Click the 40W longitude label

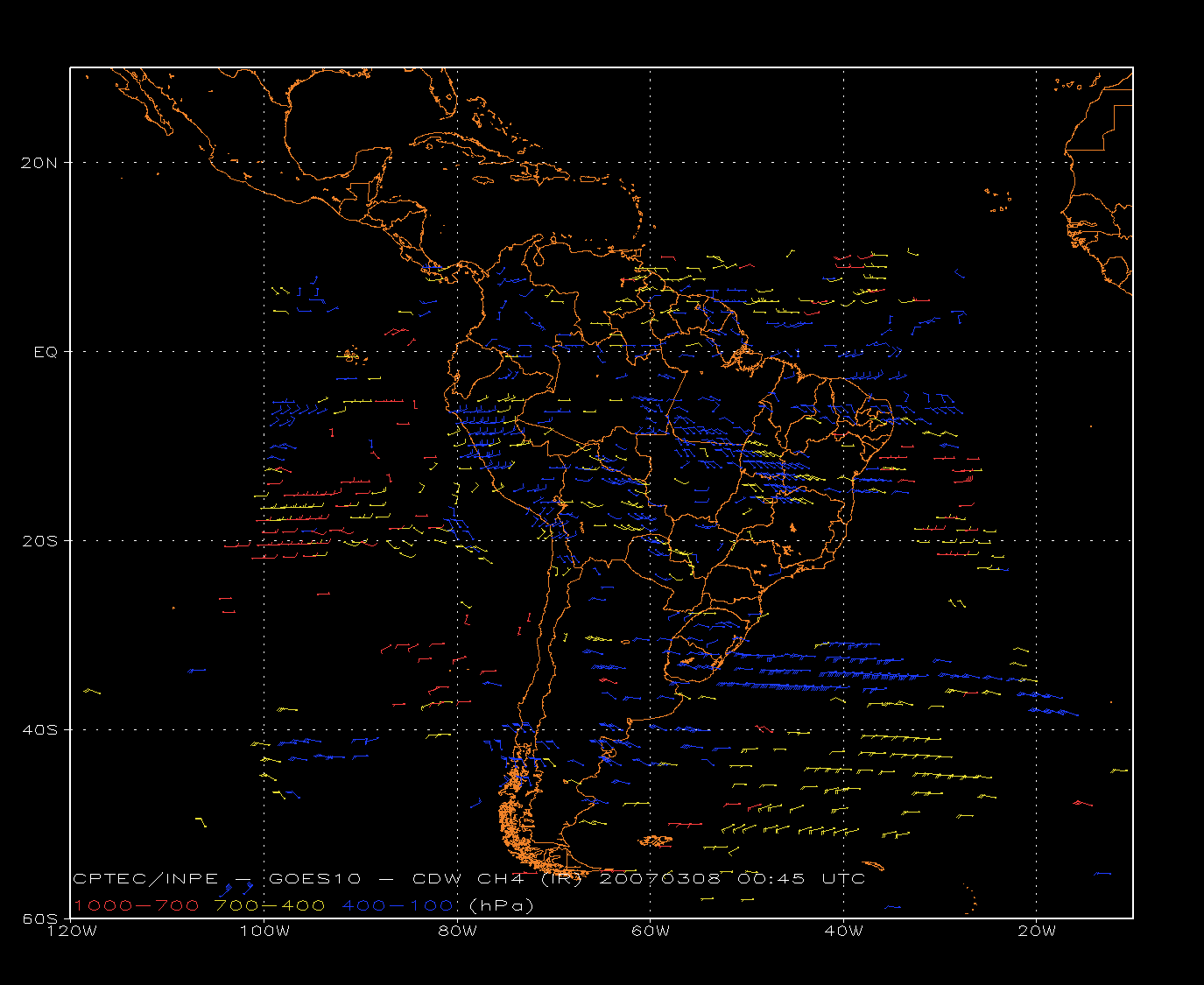tap(843, 931)
